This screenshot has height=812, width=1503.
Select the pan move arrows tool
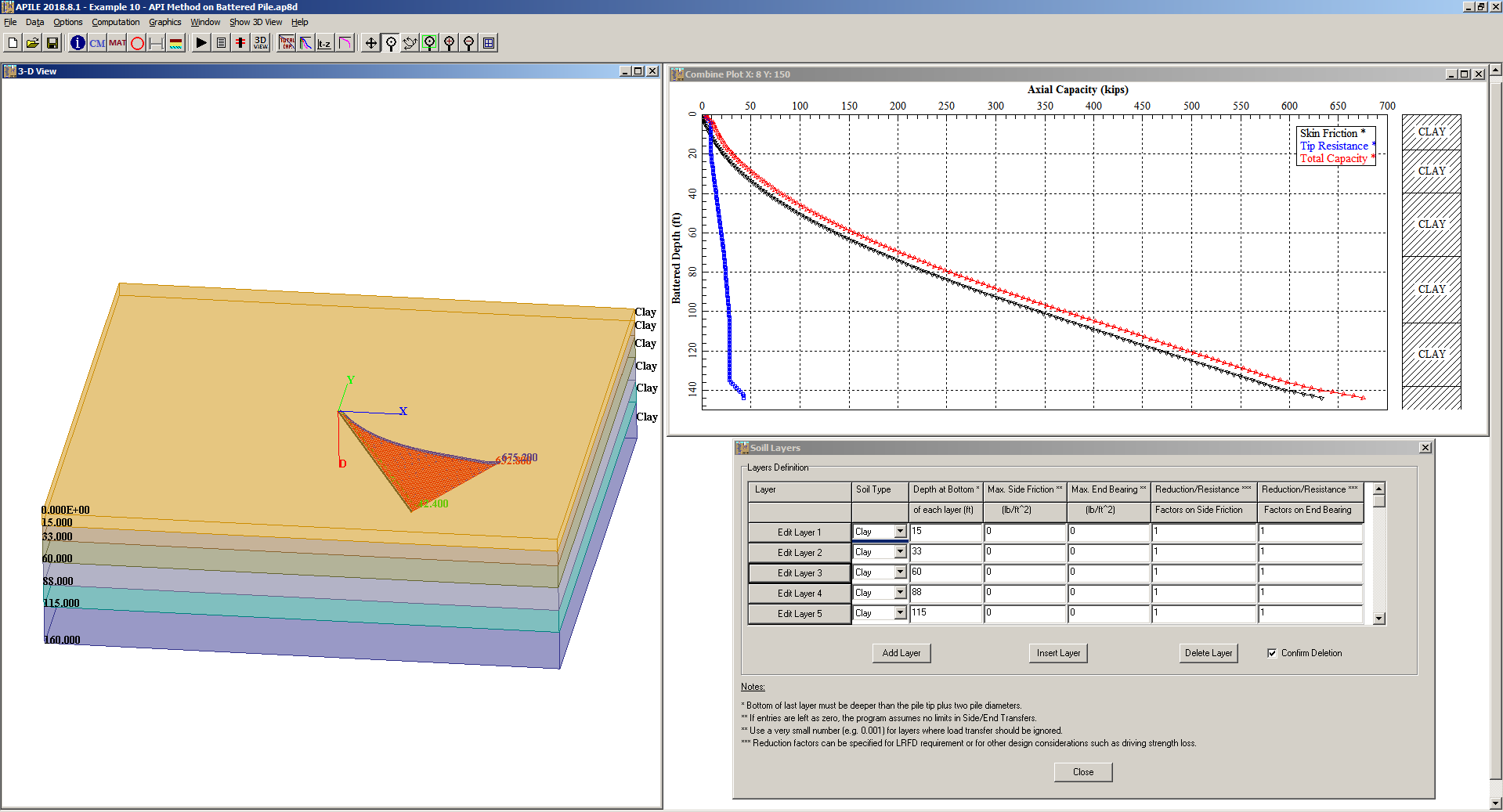pos(371,43)
